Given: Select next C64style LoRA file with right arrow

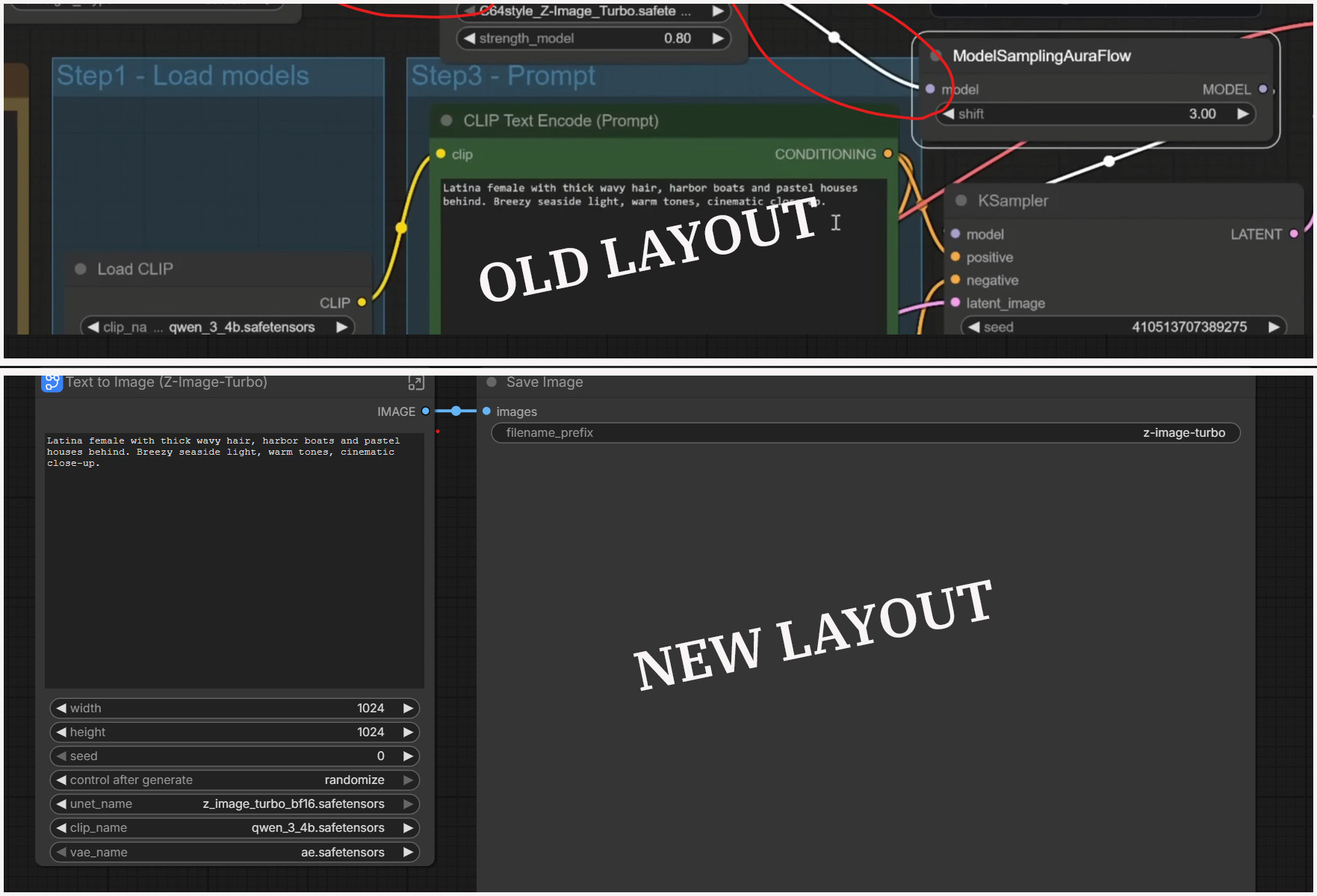Looking at the screenshot, I should [718, 11].
